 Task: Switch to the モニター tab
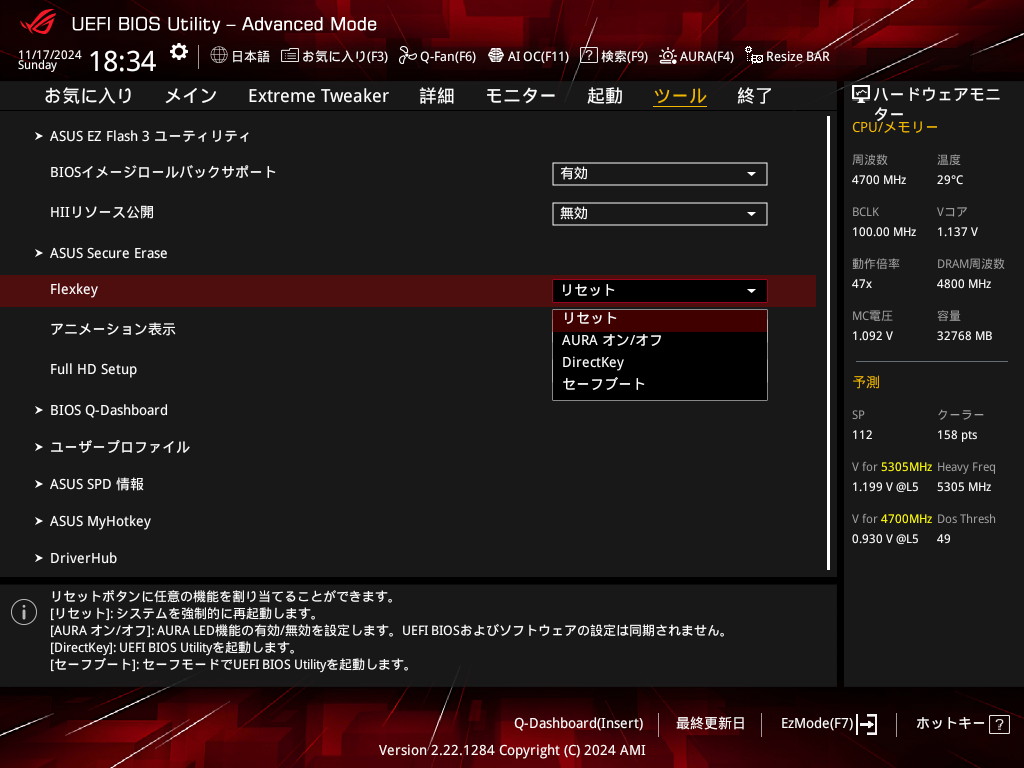520,96
